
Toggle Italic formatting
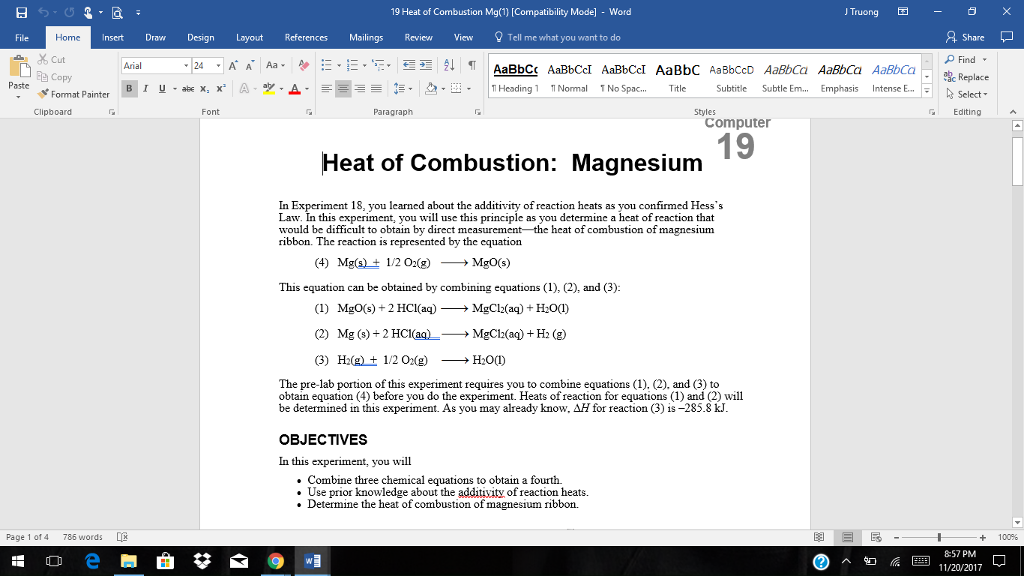pyautogui.click(x=145, y=89)
